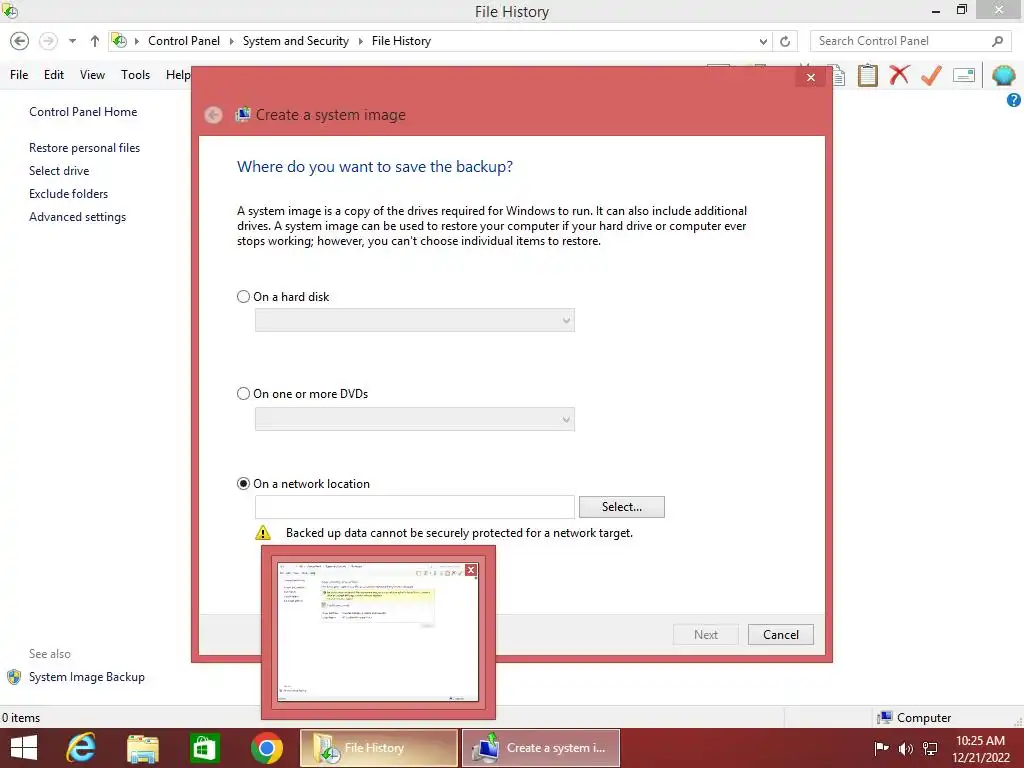Click the network location path field
Viewport: 1024px width, 768px height.
(415, 507)
